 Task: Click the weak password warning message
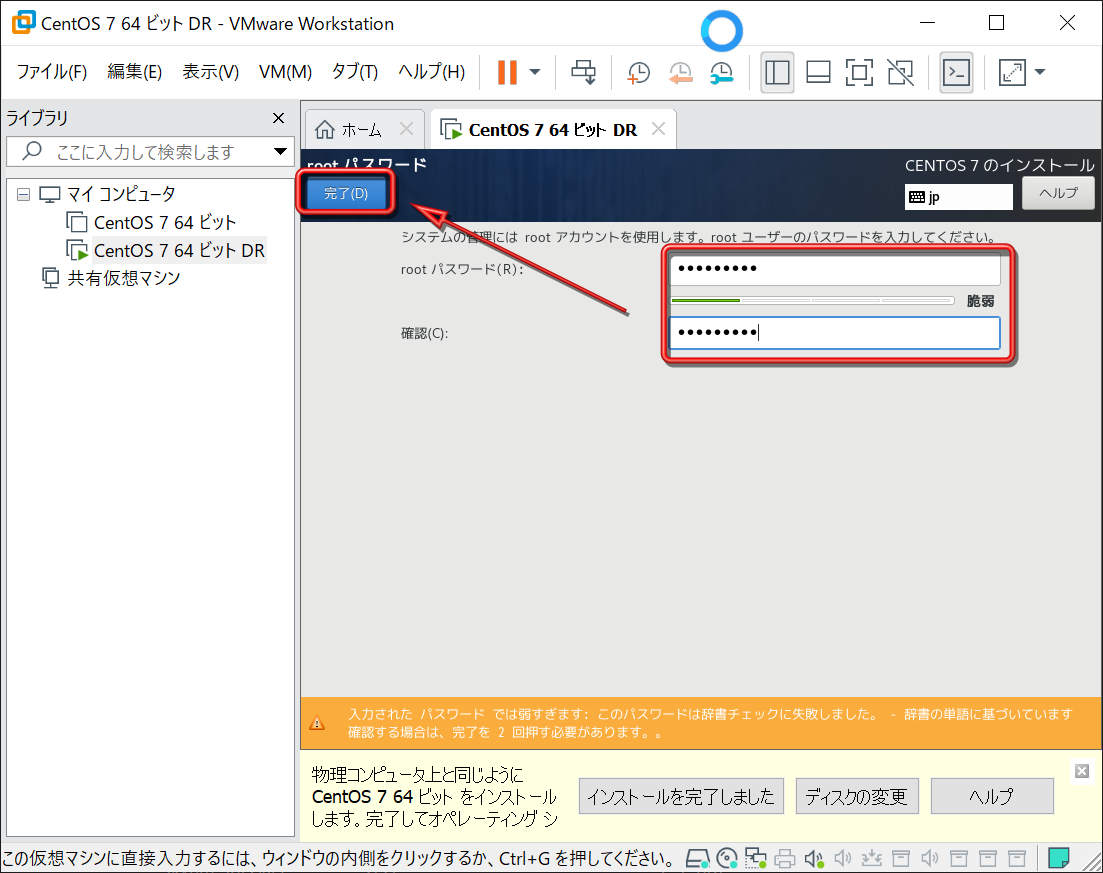click(710, 723)
